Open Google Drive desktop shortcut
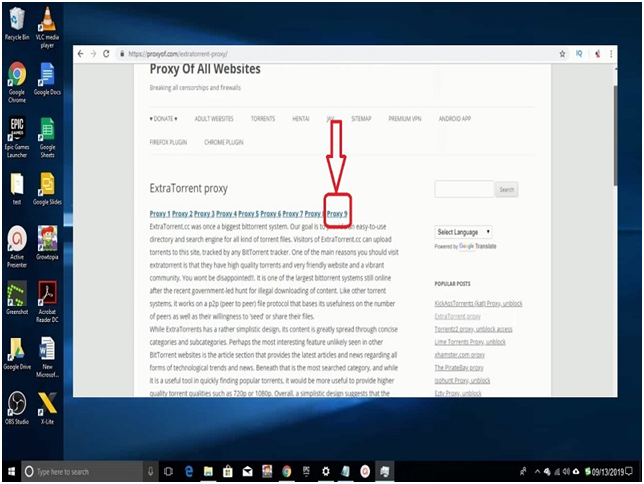Image resolution: width=644 pixels, height=484 pixels. tap(17, 353)
